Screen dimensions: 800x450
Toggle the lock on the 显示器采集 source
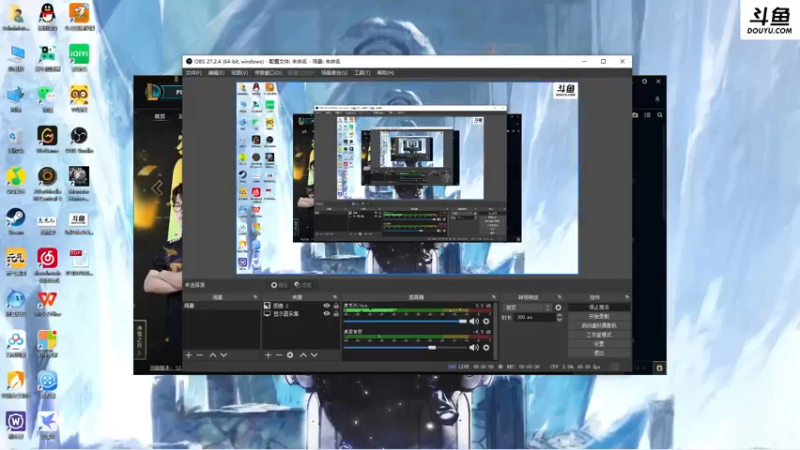click(336, 314)
